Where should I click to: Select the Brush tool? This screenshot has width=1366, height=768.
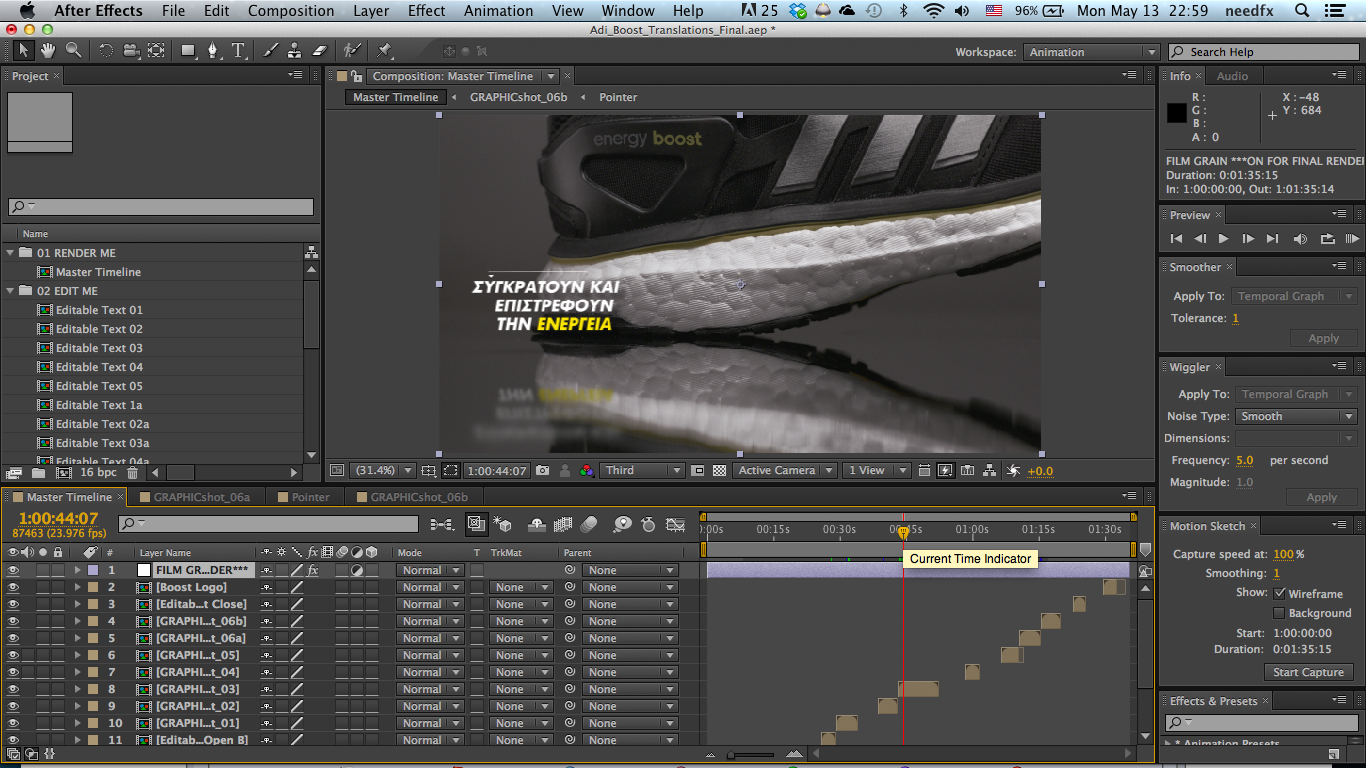(270, 50)
